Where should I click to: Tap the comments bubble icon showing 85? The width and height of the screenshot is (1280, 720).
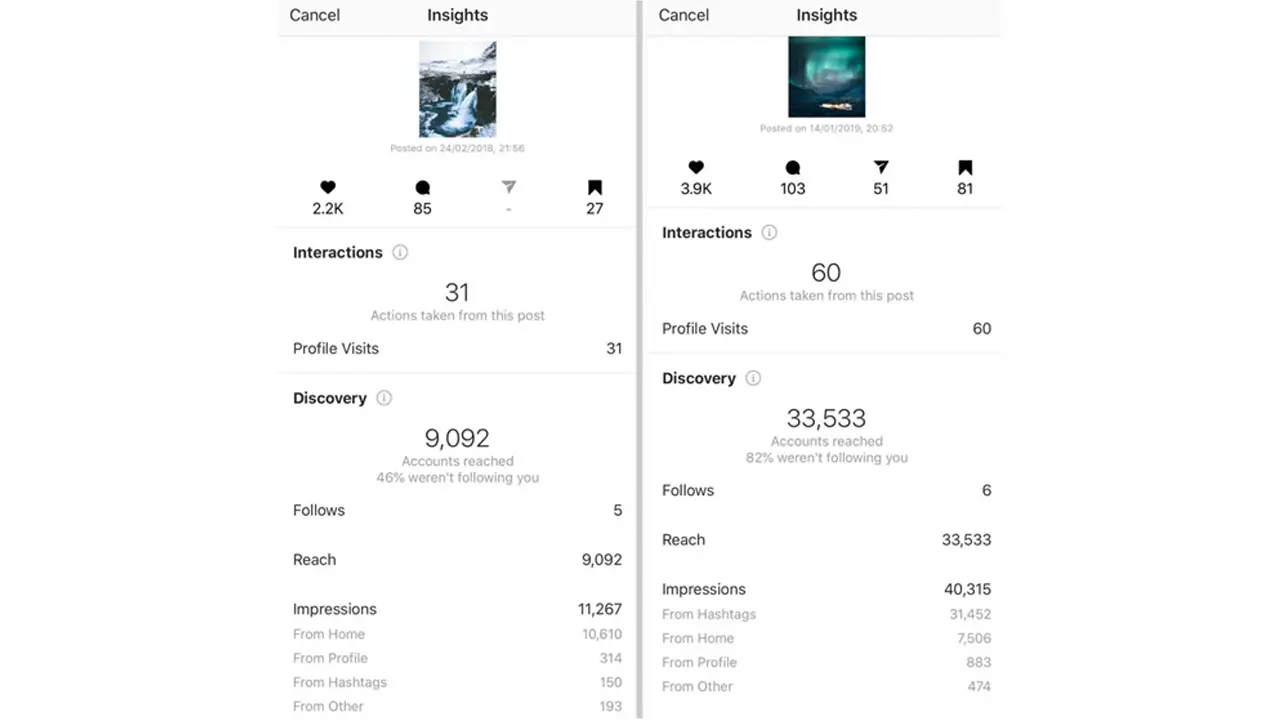click(x=422, y=187)
